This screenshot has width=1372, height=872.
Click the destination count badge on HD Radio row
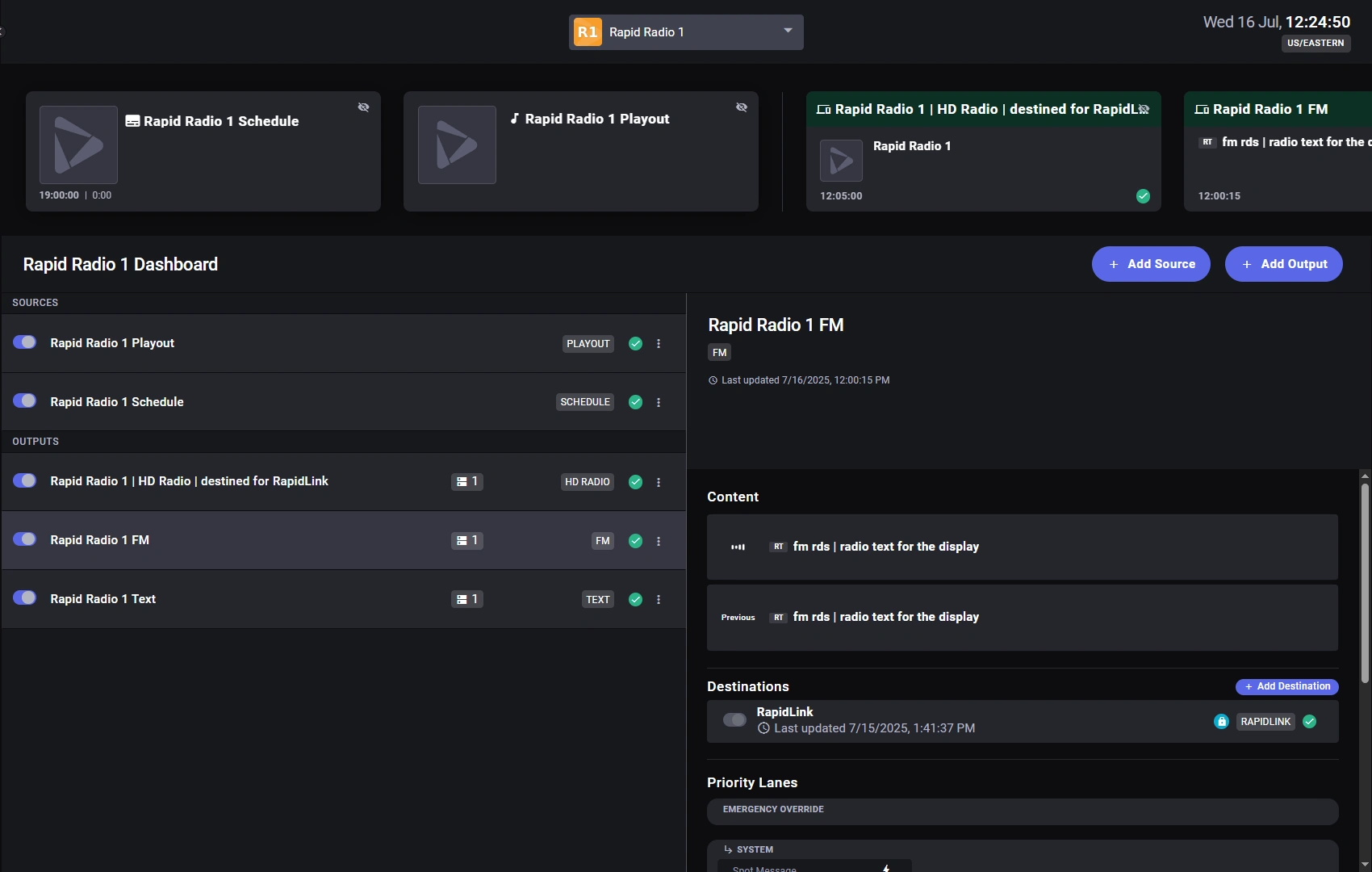[467, 481]
